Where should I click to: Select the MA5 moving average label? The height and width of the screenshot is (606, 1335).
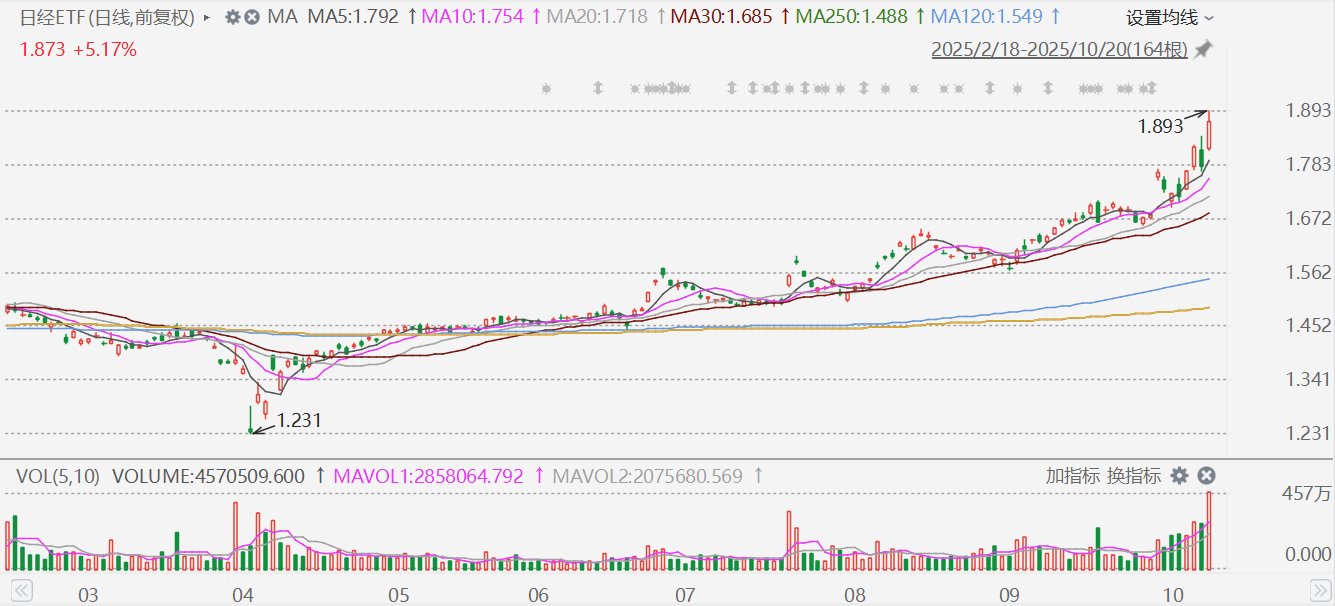pos(352,17)
